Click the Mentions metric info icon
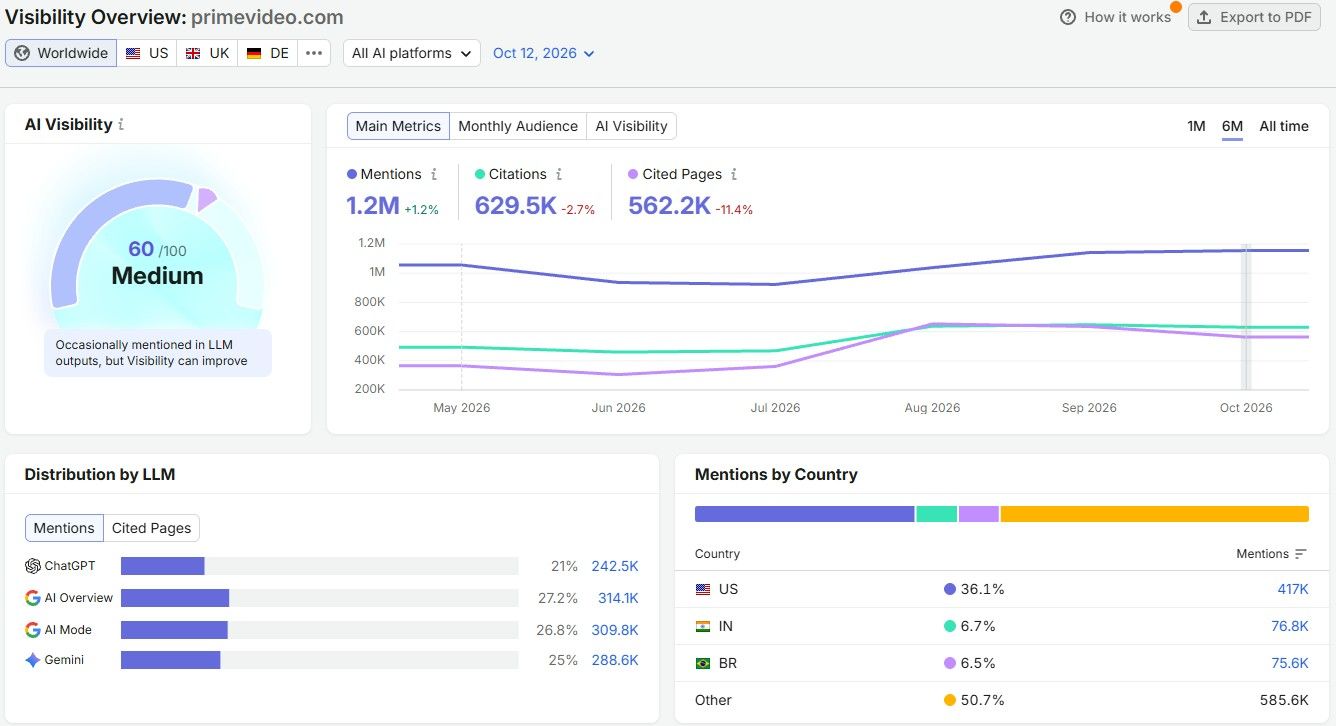The image size is (1336, 726). (x=434, y=174)
